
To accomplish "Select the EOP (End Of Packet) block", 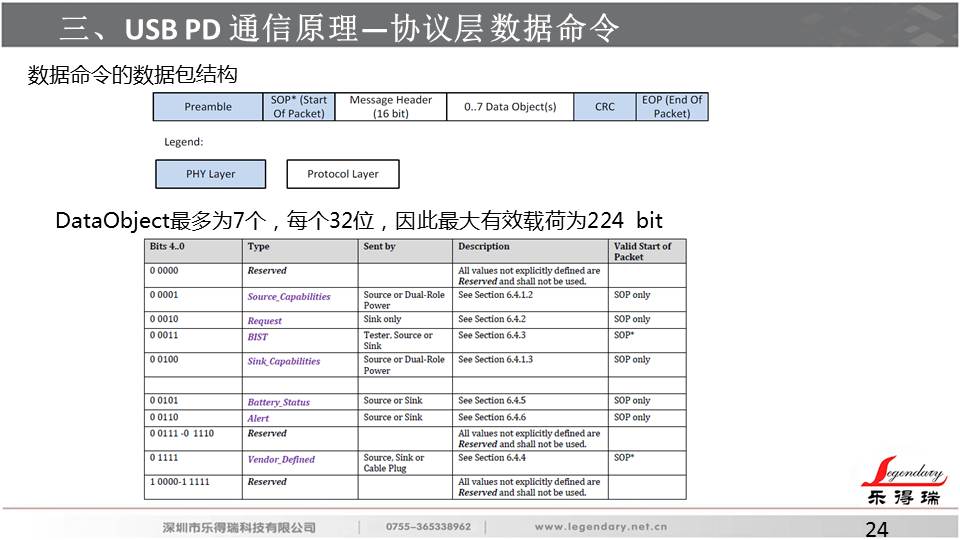I will [672, 107].
